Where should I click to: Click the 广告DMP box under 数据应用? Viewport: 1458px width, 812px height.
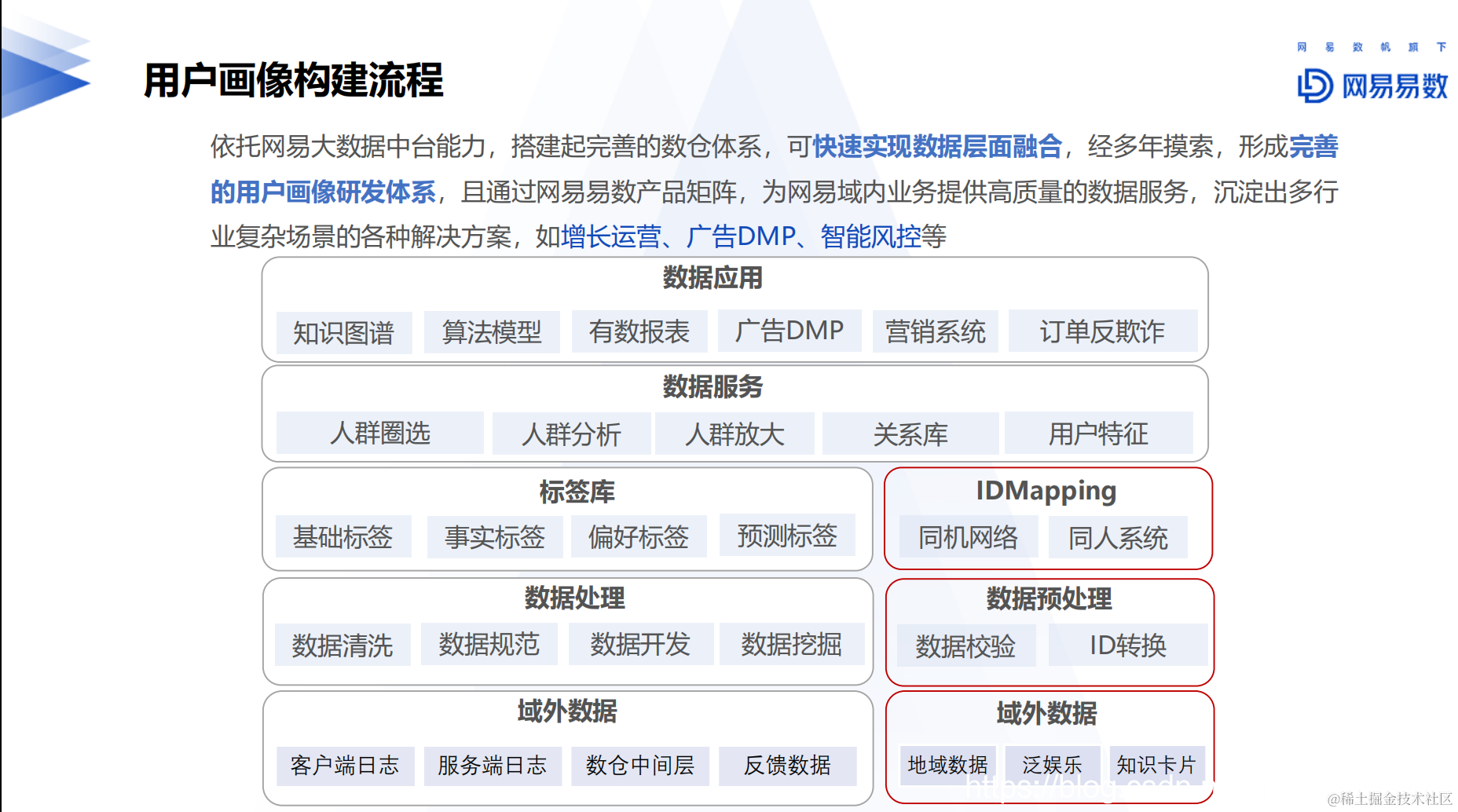[789, 331]
